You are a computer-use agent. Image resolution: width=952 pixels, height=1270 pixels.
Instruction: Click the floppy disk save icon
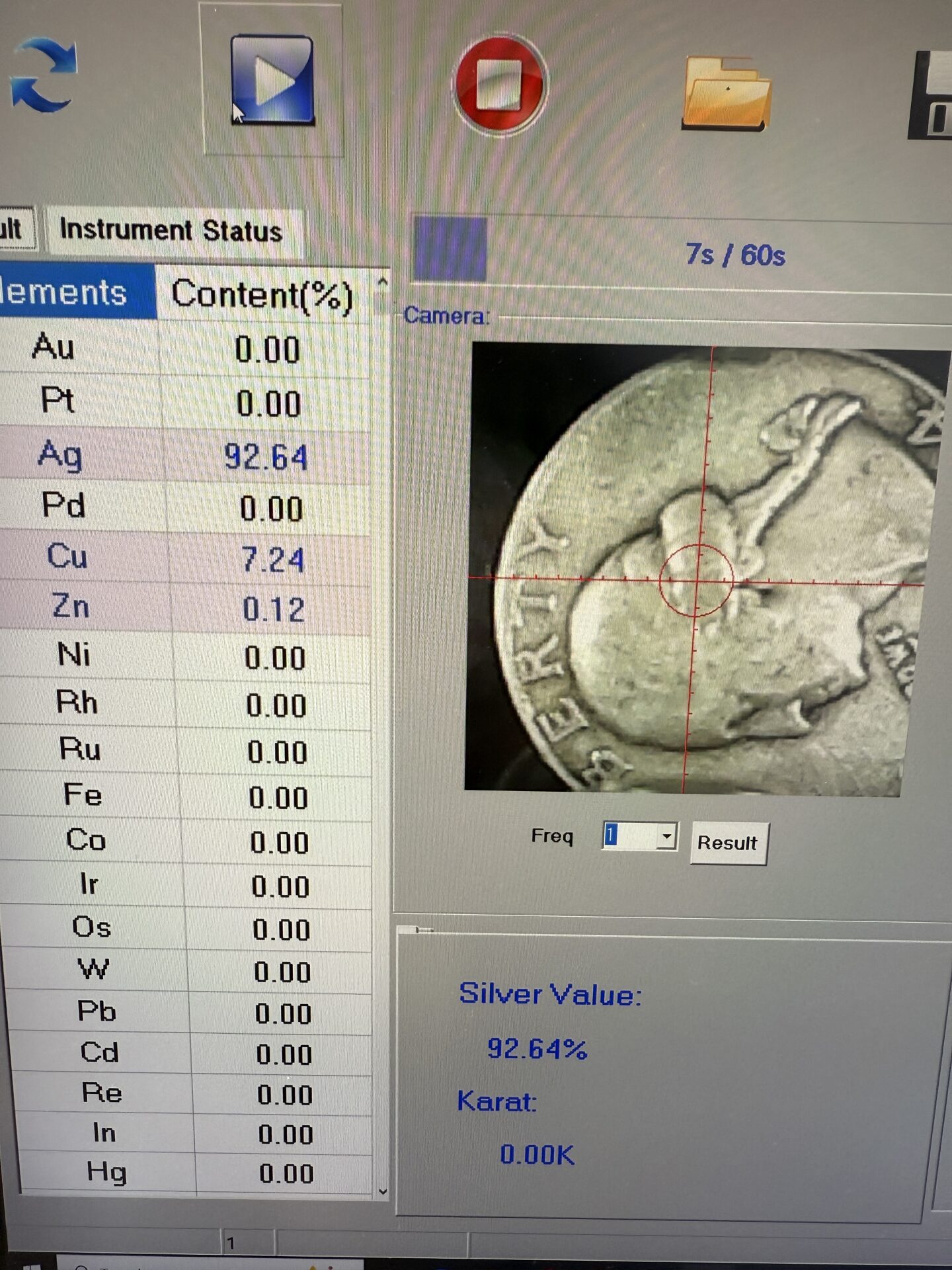pos(932,95)
